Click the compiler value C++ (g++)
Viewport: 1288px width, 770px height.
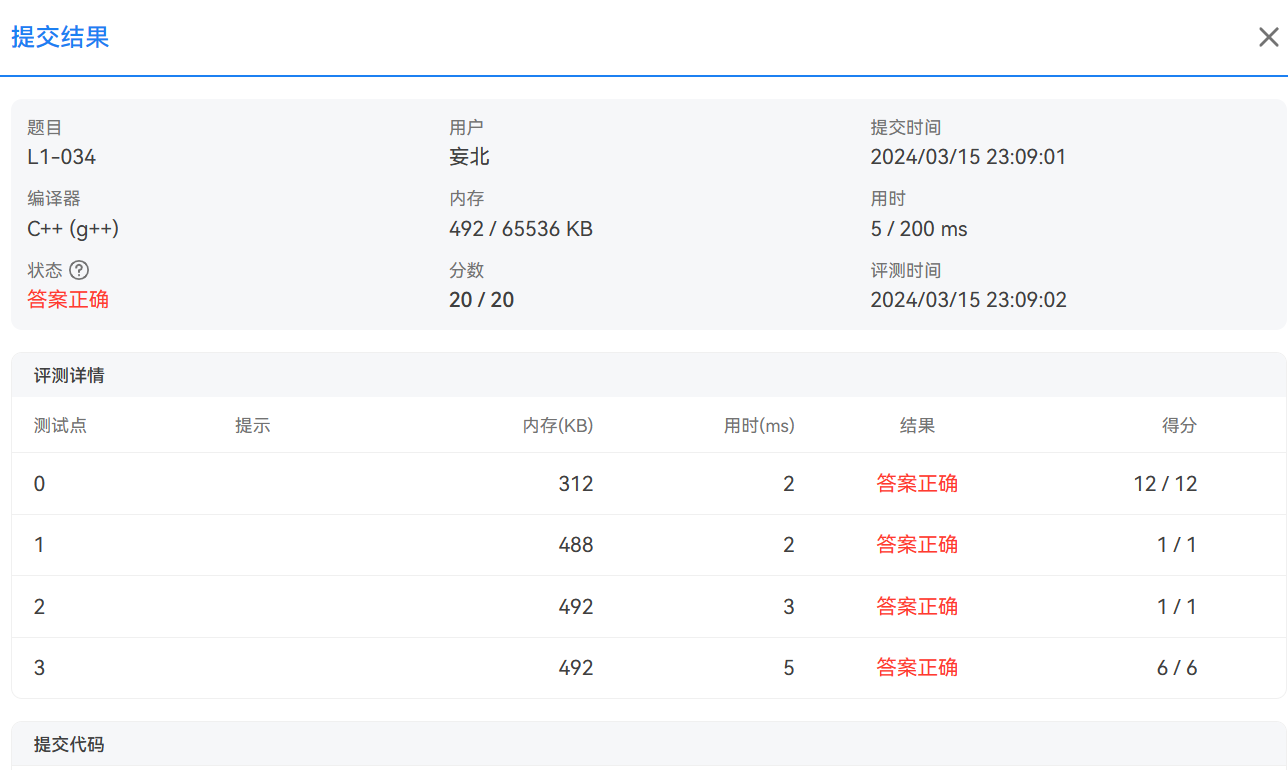click(73, 229)
